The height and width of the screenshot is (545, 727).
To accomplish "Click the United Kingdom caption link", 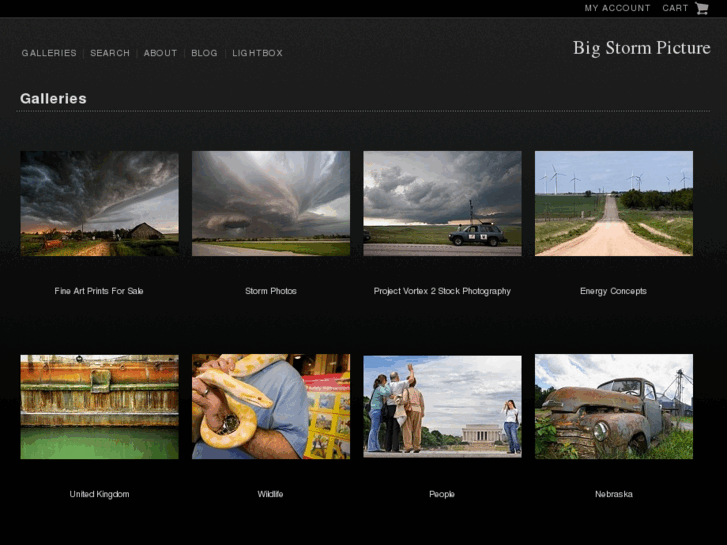I will click(99, 494).
